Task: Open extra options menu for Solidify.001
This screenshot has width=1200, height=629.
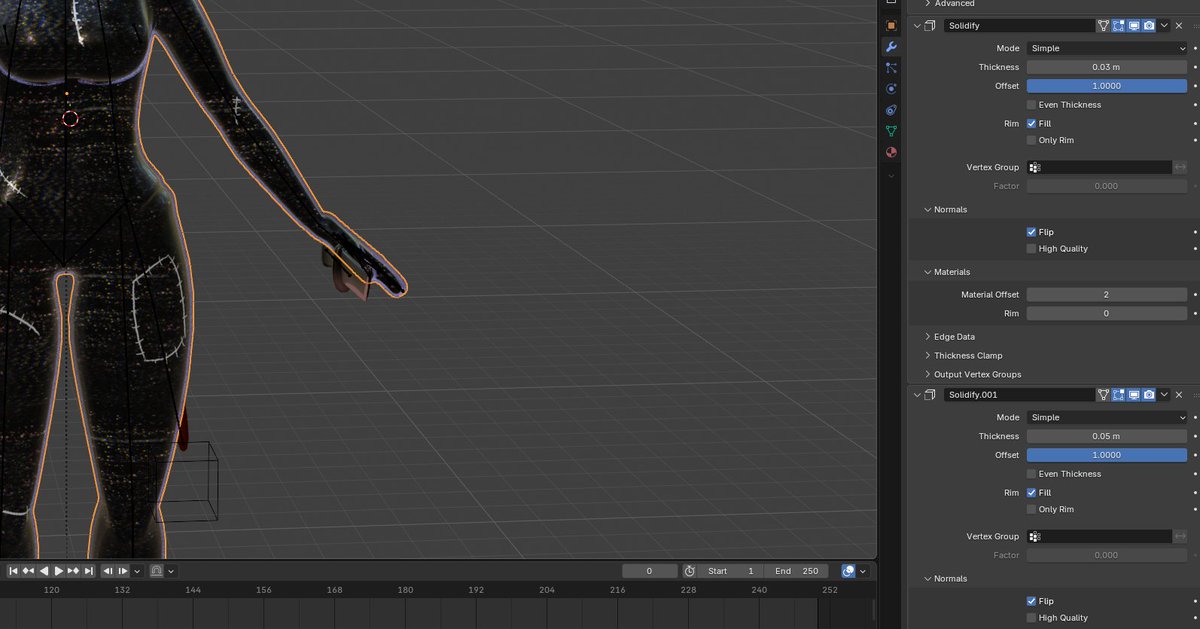Action: [x=1164, y=395]
